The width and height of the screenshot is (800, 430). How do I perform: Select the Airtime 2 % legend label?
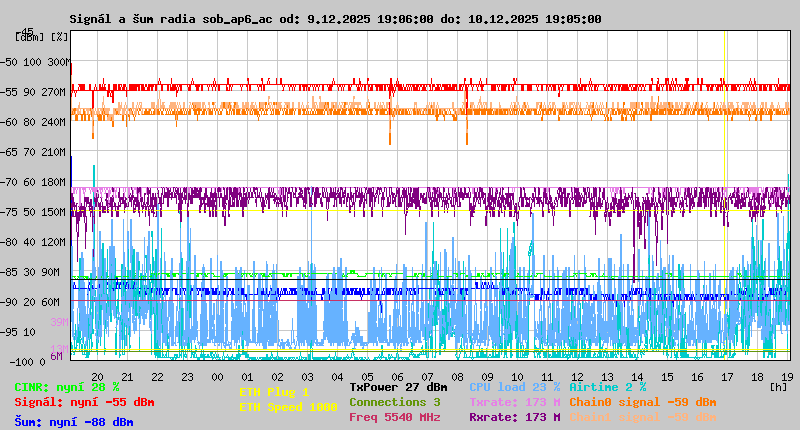(607, 387)
